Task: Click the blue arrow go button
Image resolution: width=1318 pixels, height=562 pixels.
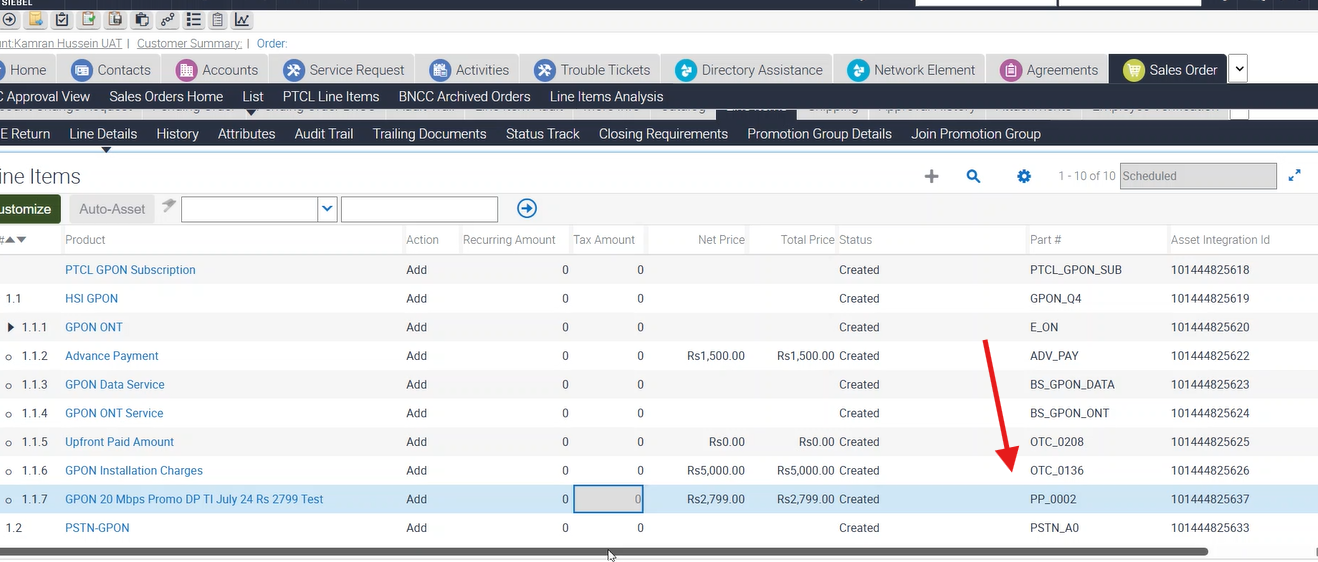Action: 527,208
